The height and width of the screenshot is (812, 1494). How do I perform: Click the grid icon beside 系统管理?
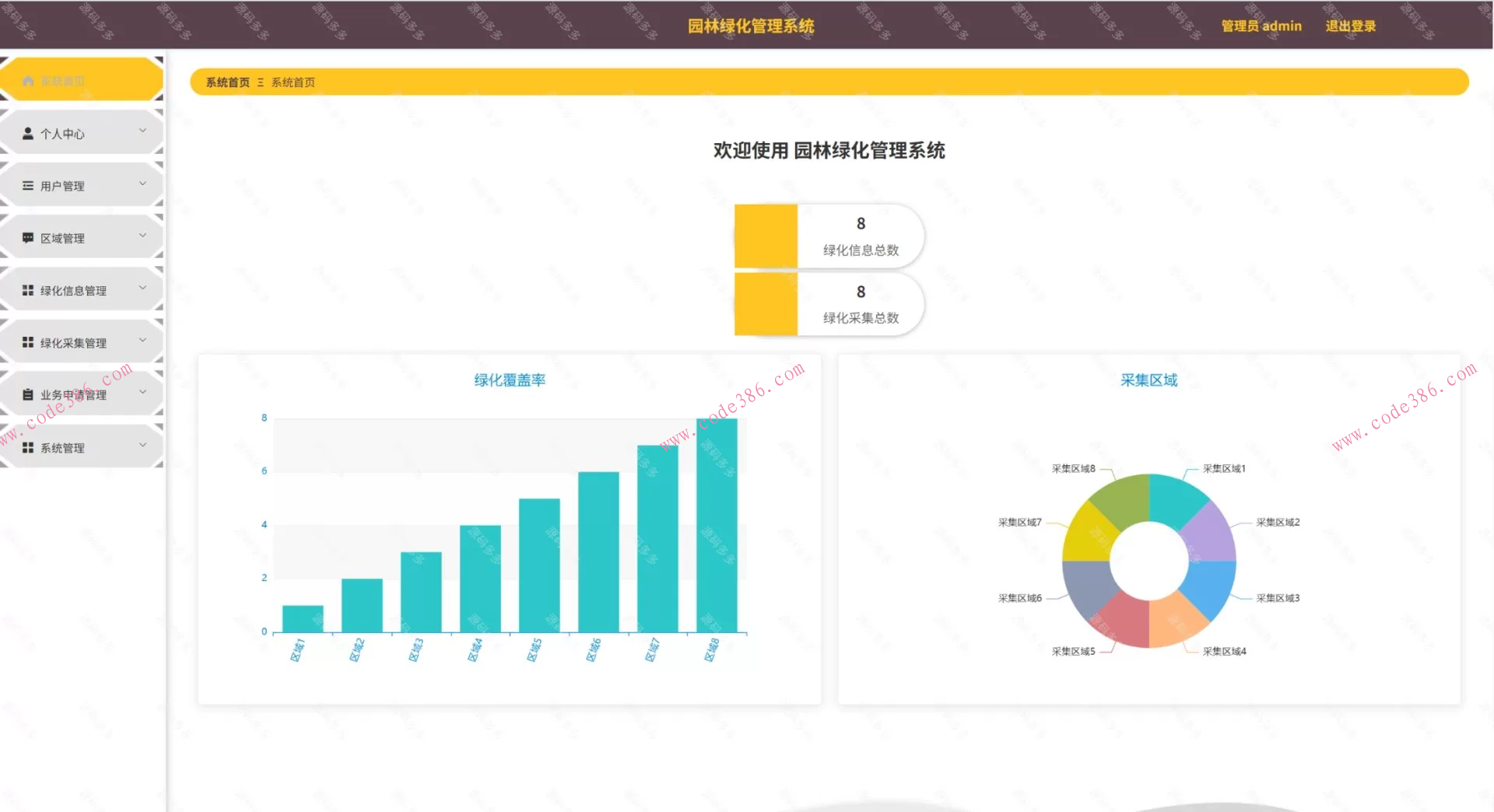point(28,447)
